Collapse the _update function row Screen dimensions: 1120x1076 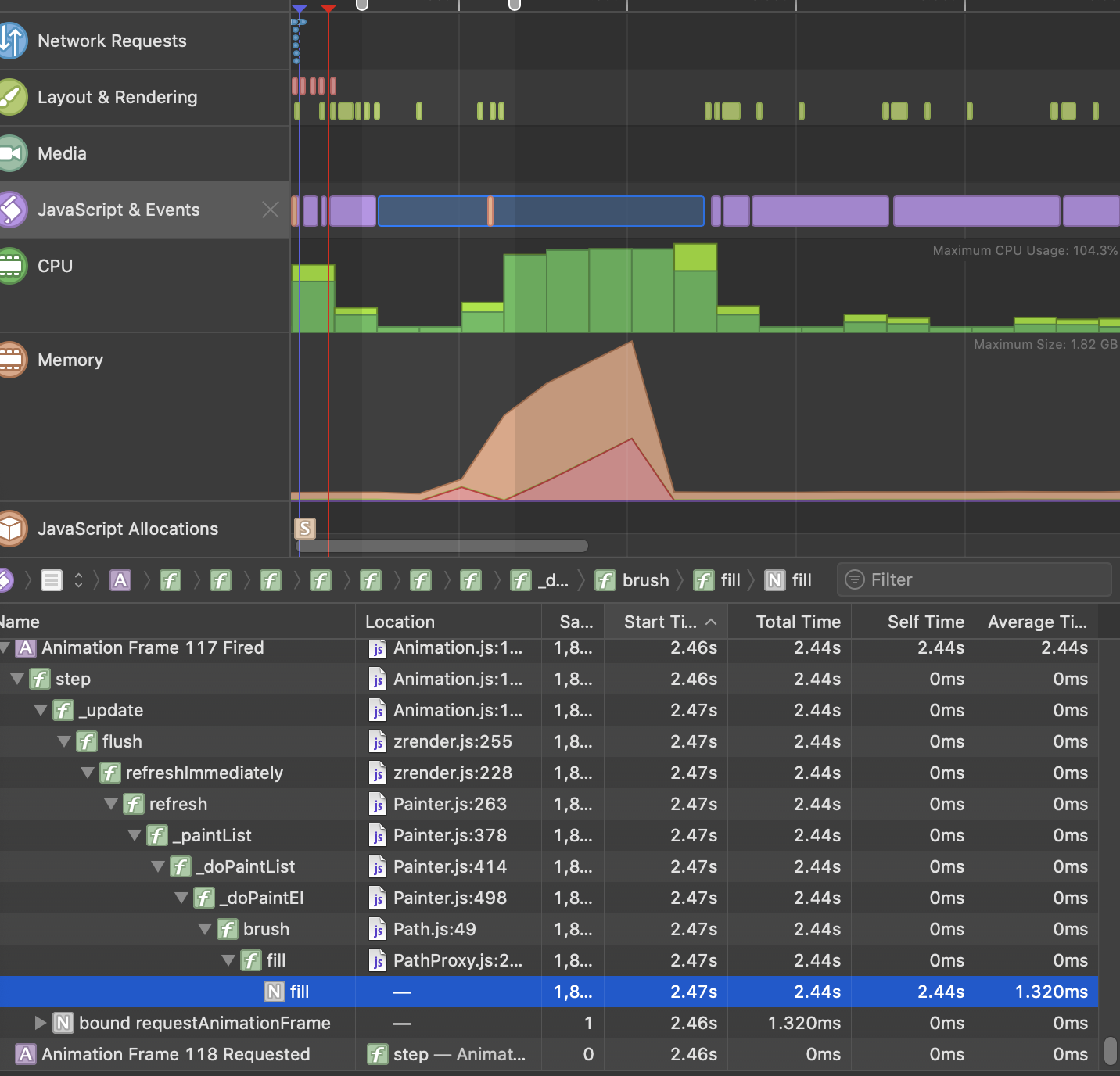coord(40,710)
